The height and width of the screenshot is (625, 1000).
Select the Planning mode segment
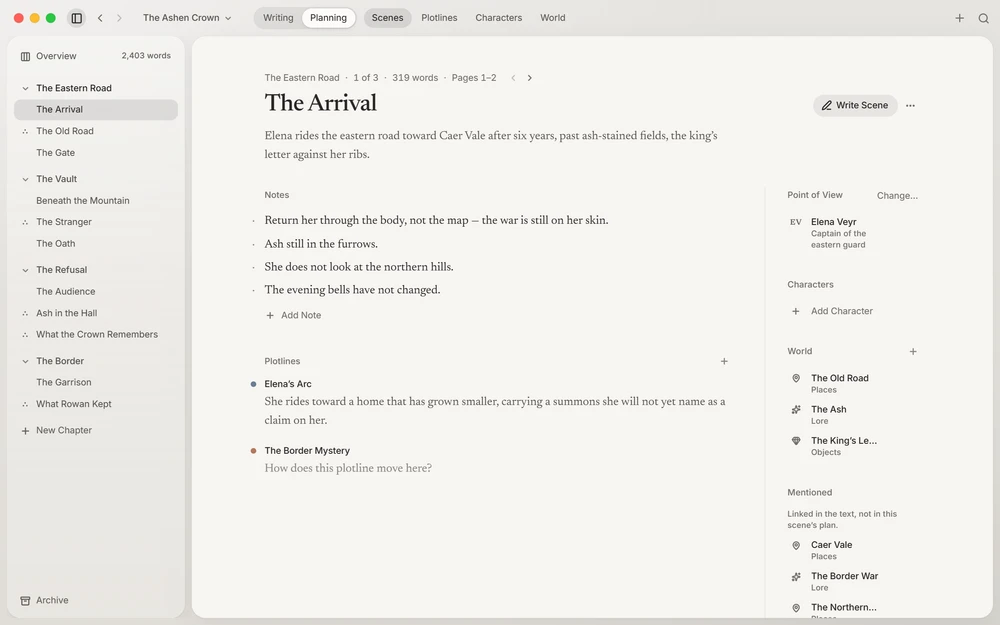tap(328, 18)
